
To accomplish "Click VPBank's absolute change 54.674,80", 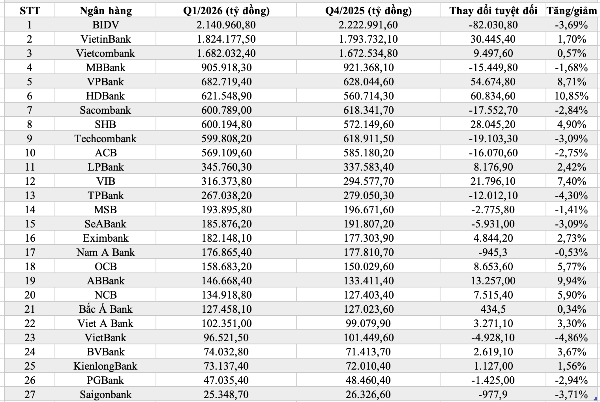I will coord(493,82).
